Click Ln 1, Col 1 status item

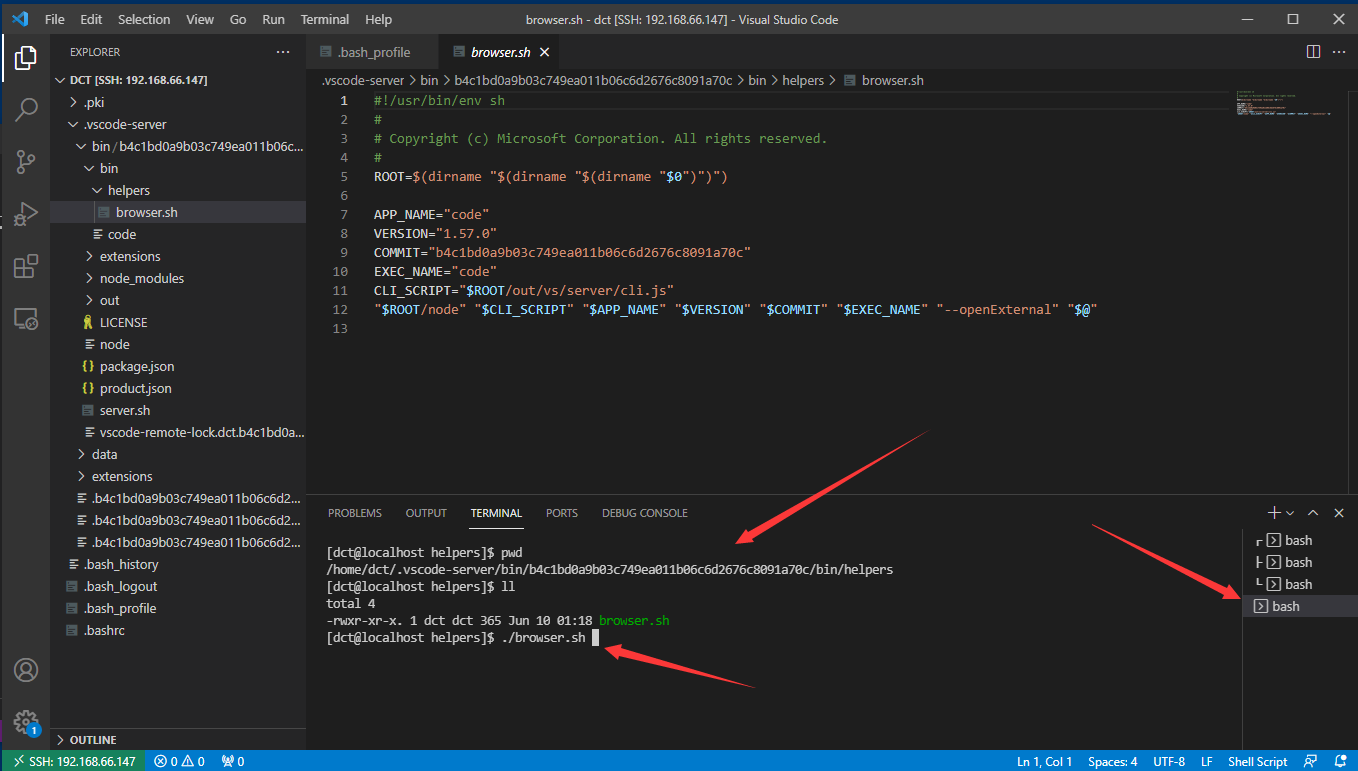click(x=1044, y=761)
